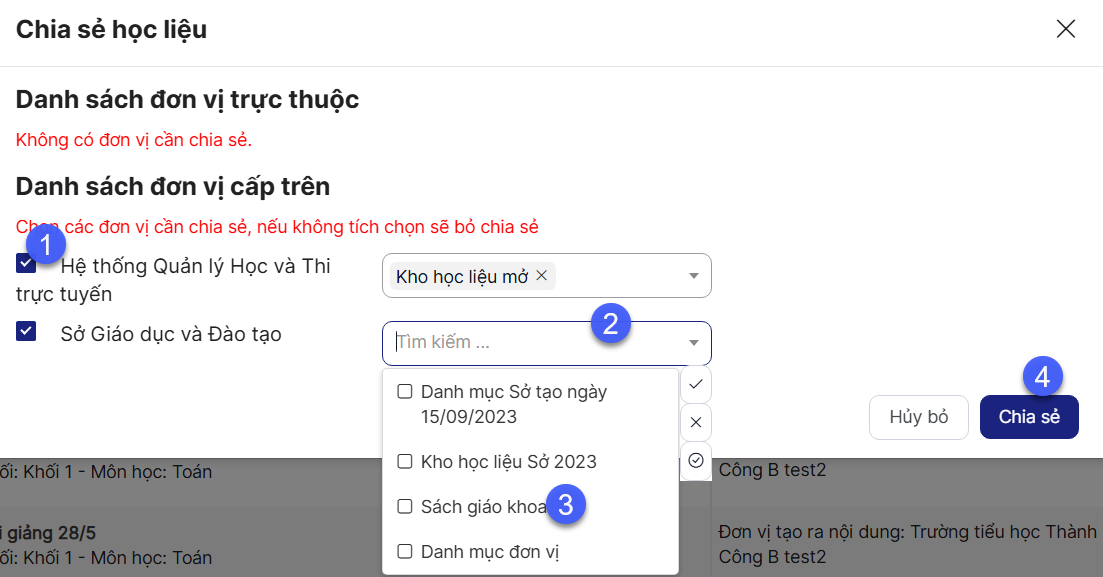Uncheck 'Sở Giáo dục và Đào tạo' checkbox
The width and height of the screenshot is (1103, 577).
[x=26, y=331]
